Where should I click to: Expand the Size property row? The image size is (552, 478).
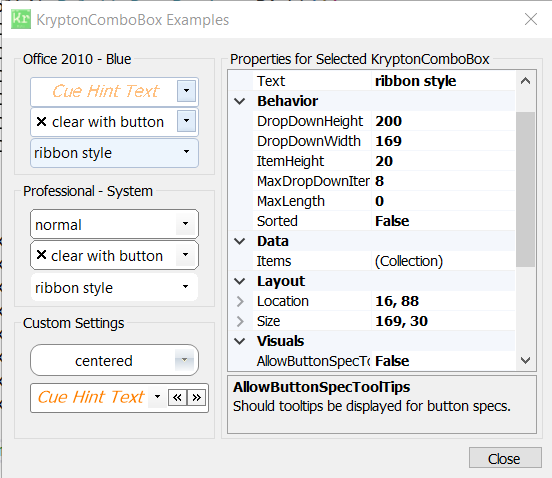[x=240, y=321]
